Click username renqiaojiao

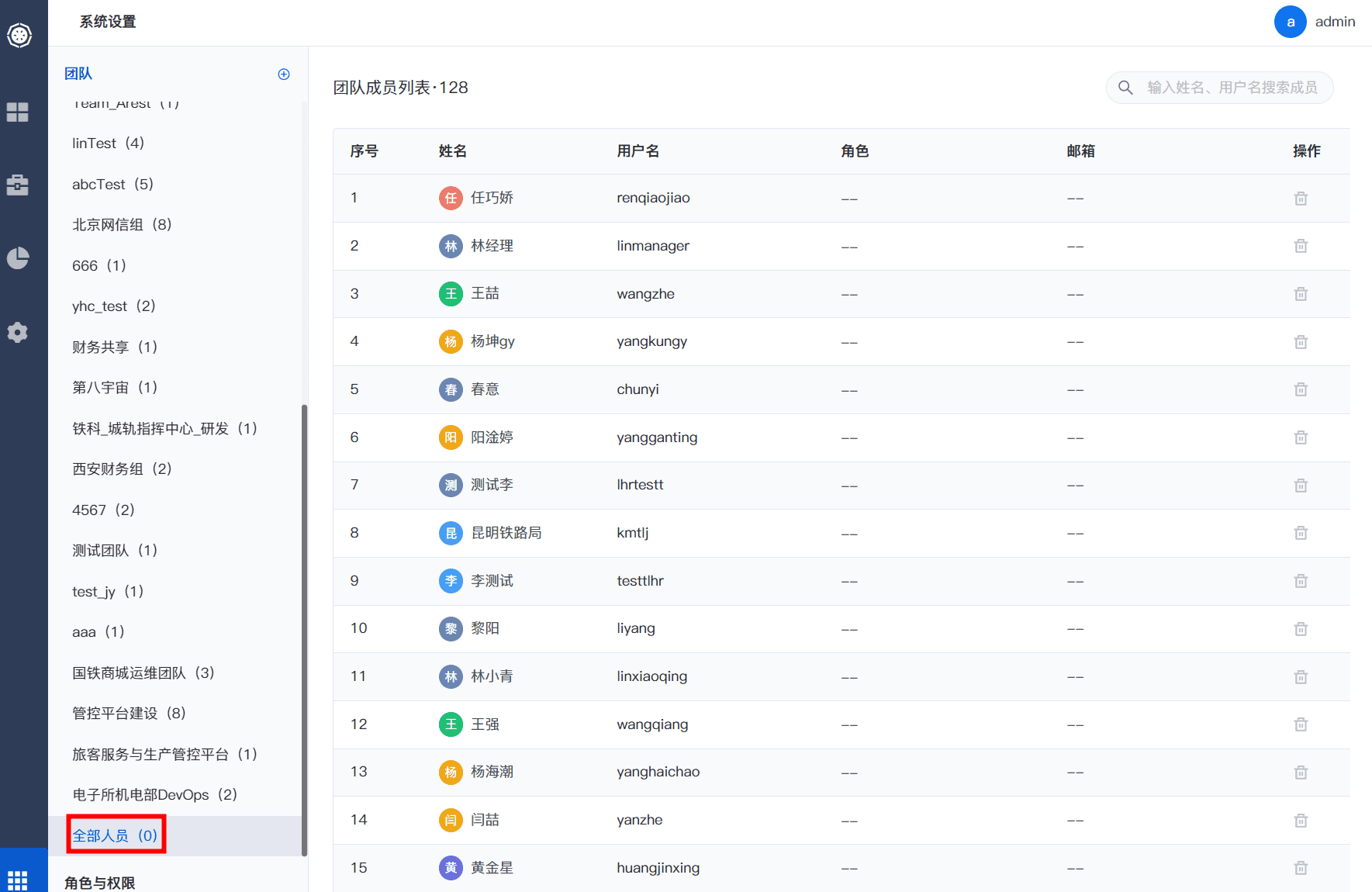(653, 198)
